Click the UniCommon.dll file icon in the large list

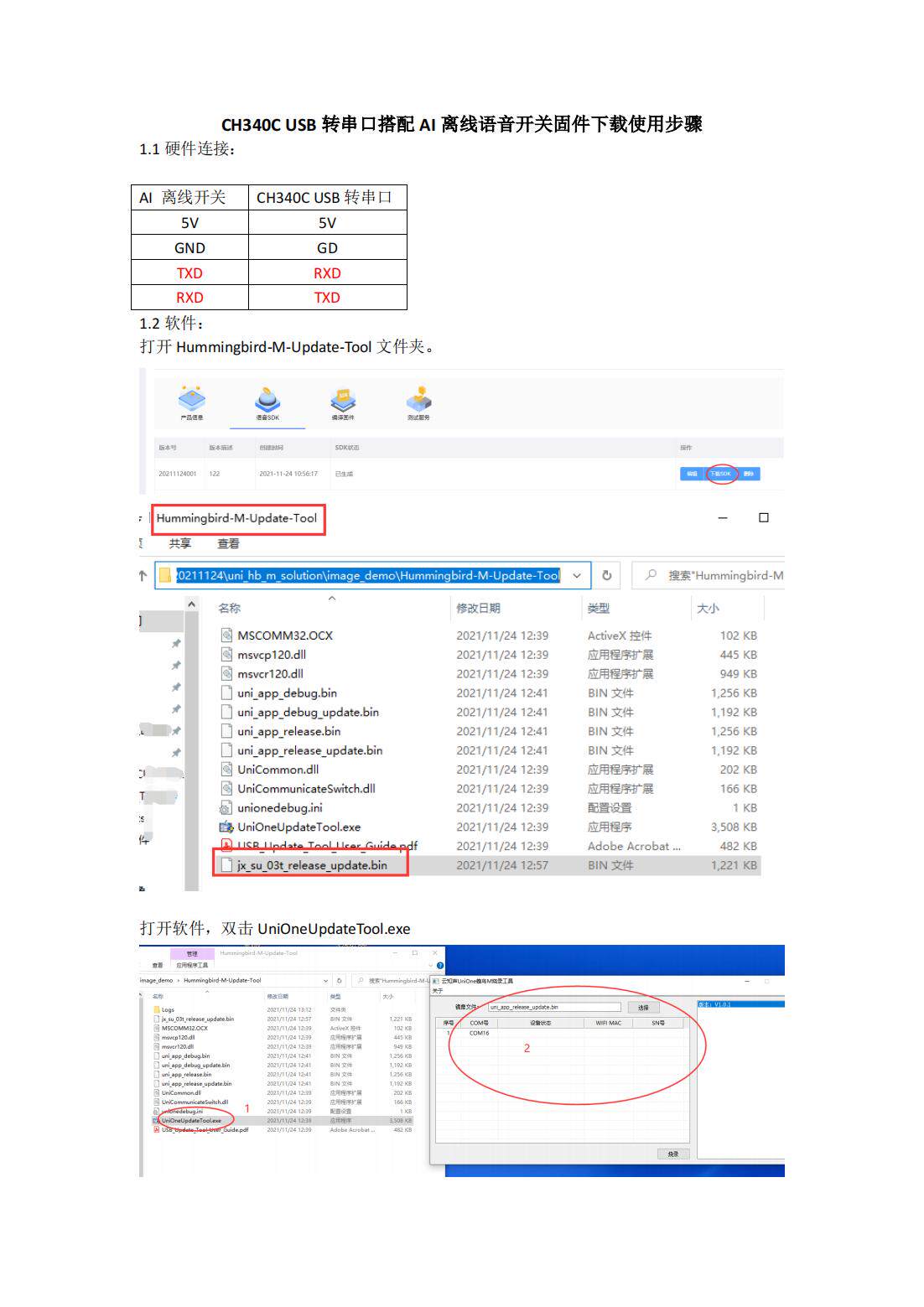pyautogui.click(x=226, y=770)
